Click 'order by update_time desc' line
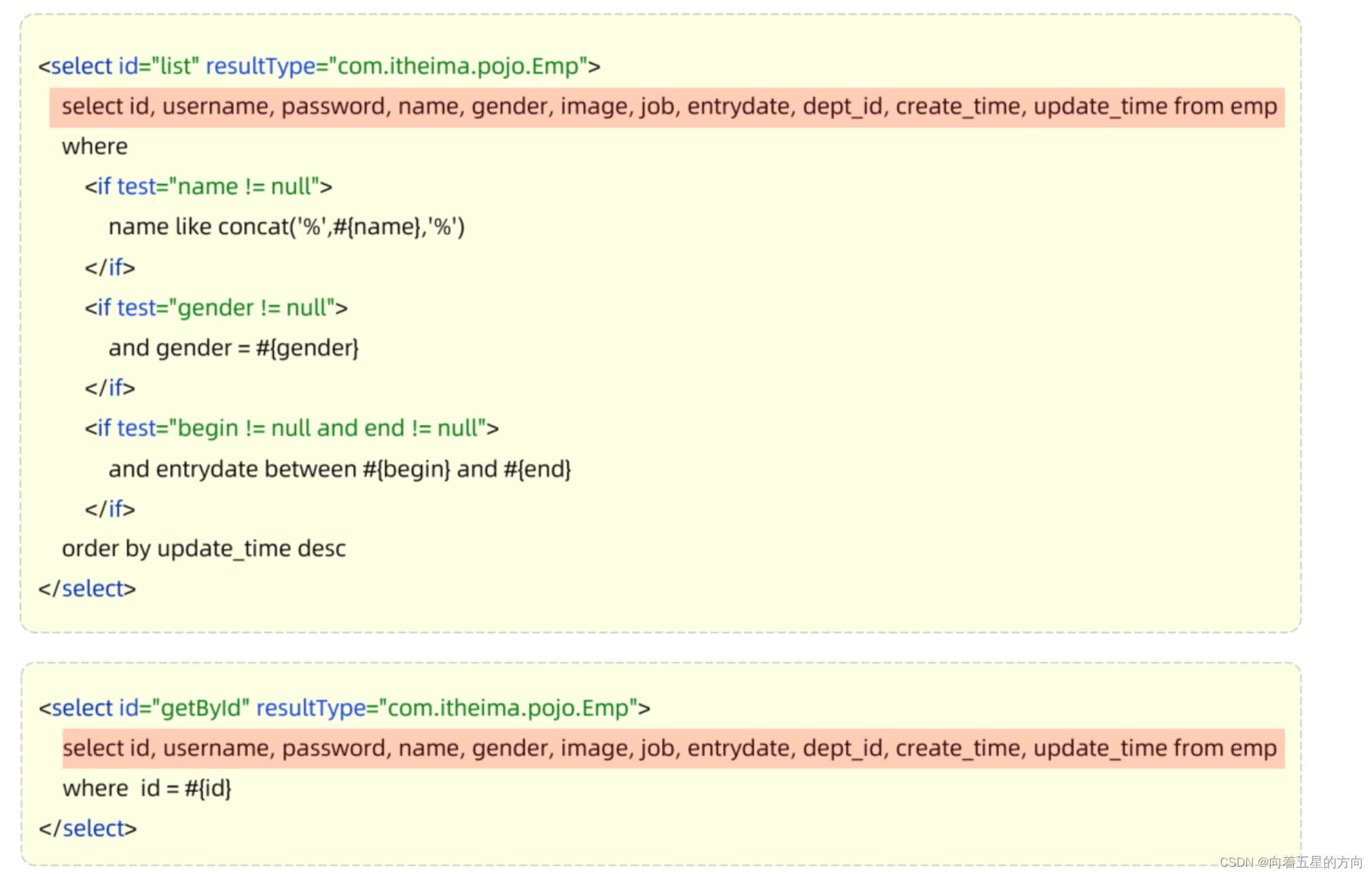The width and height of the screenshot is (1372, 875). pos(203,548)
